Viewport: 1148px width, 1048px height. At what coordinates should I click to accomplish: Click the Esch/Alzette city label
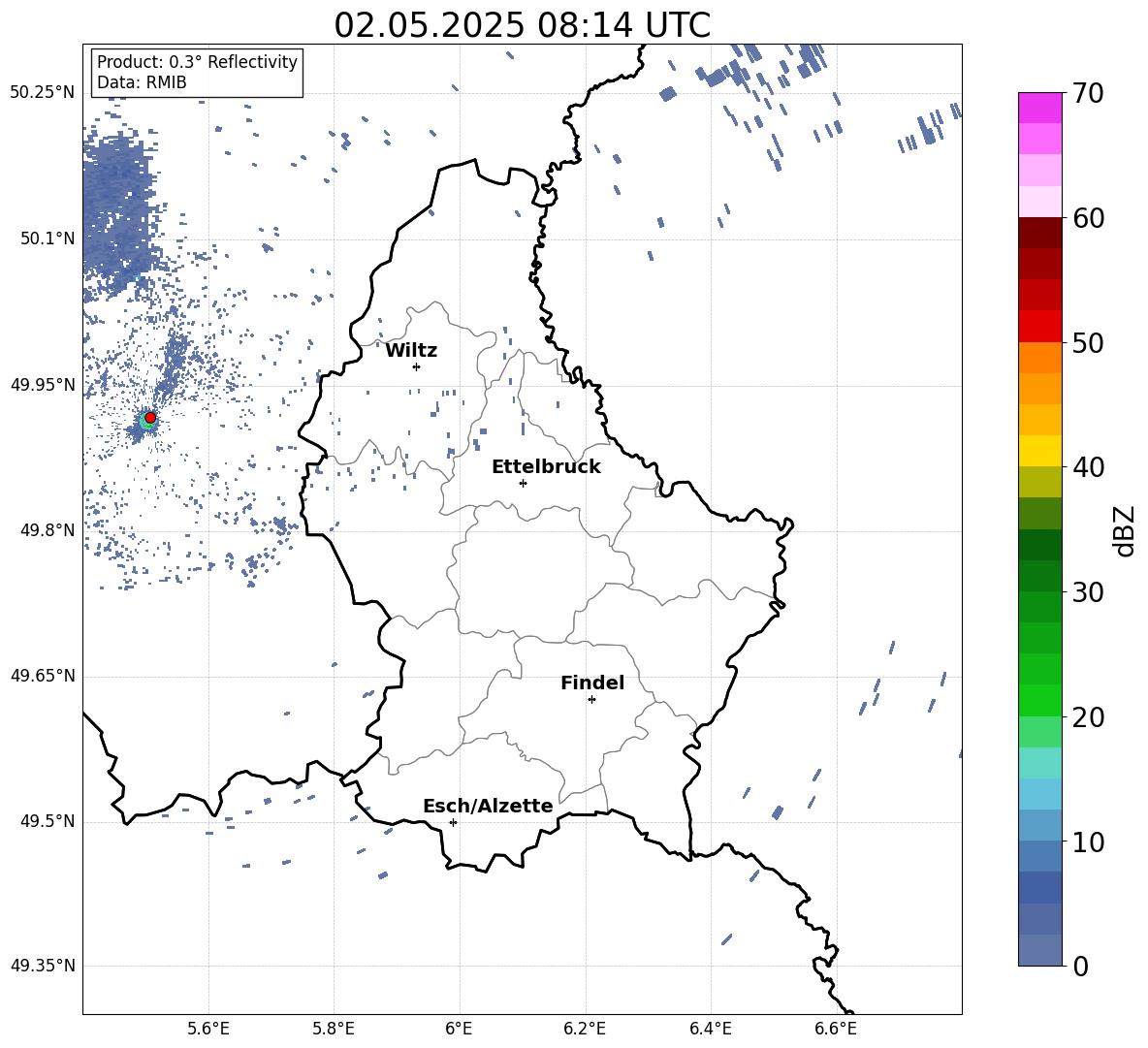pos(488,806)
